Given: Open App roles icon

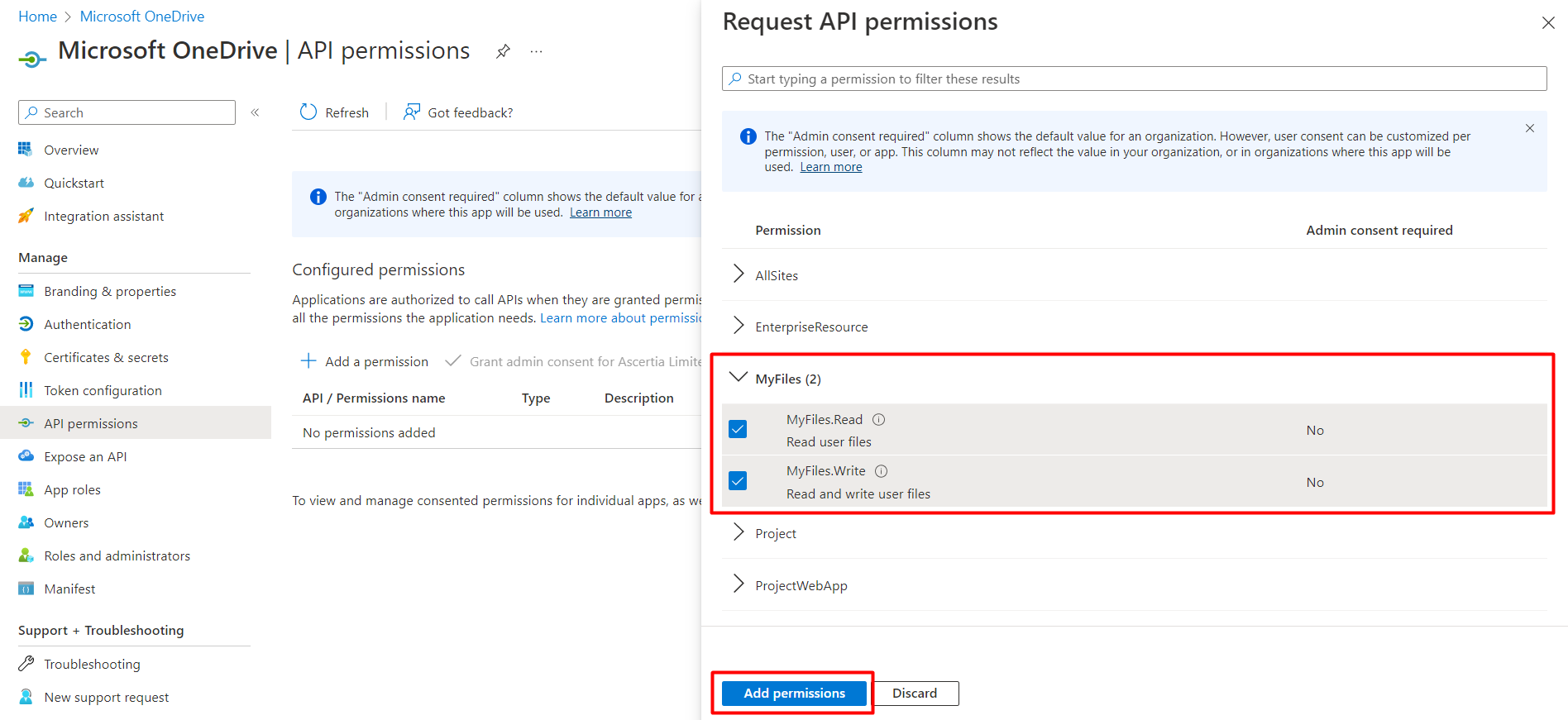Looking at the screenshot, I should (26, 489).
